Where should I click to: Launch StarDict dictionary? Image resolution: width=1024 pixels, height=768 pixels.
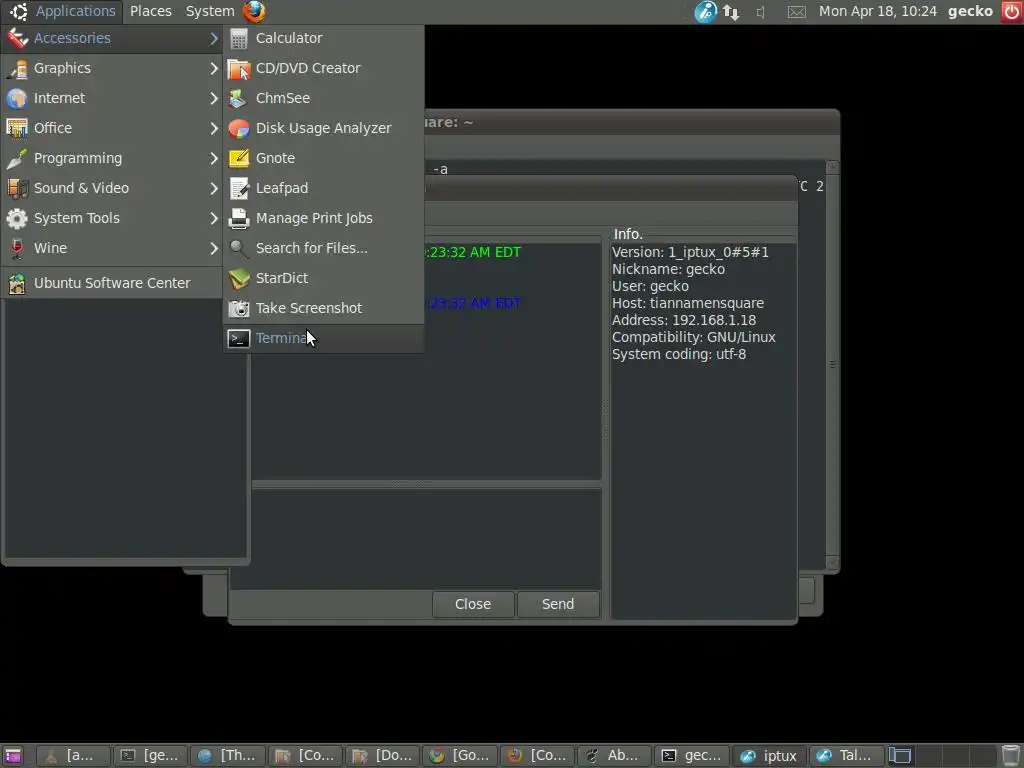tap(323, 278)
